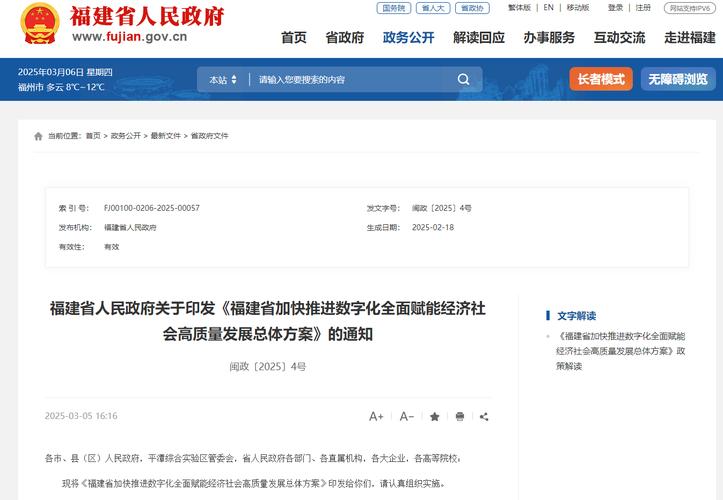Bookmark article with the star icon
Image resolution: width=723 pixels, height=500 pixels.
[x=434, y=417]
